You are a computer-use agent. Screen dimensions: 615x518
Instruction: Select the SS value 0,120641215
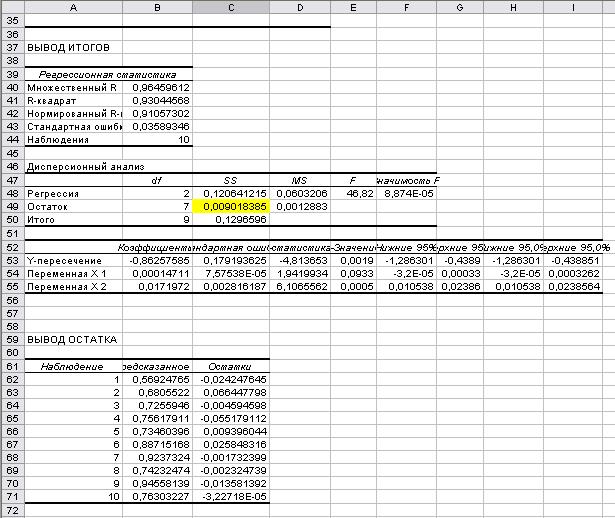click(231, 193)
